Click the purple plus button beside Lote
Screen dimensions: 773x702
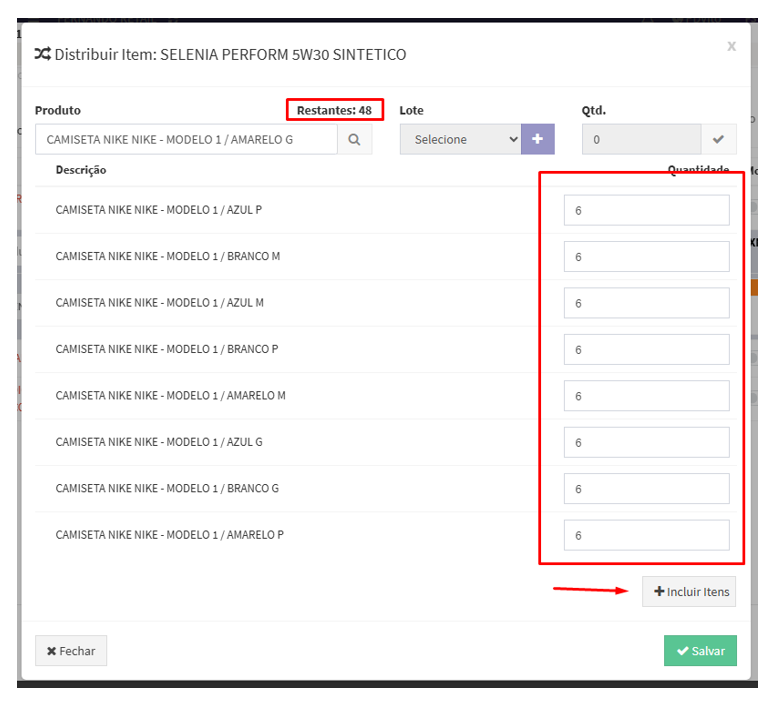click(x=537, y=140)
